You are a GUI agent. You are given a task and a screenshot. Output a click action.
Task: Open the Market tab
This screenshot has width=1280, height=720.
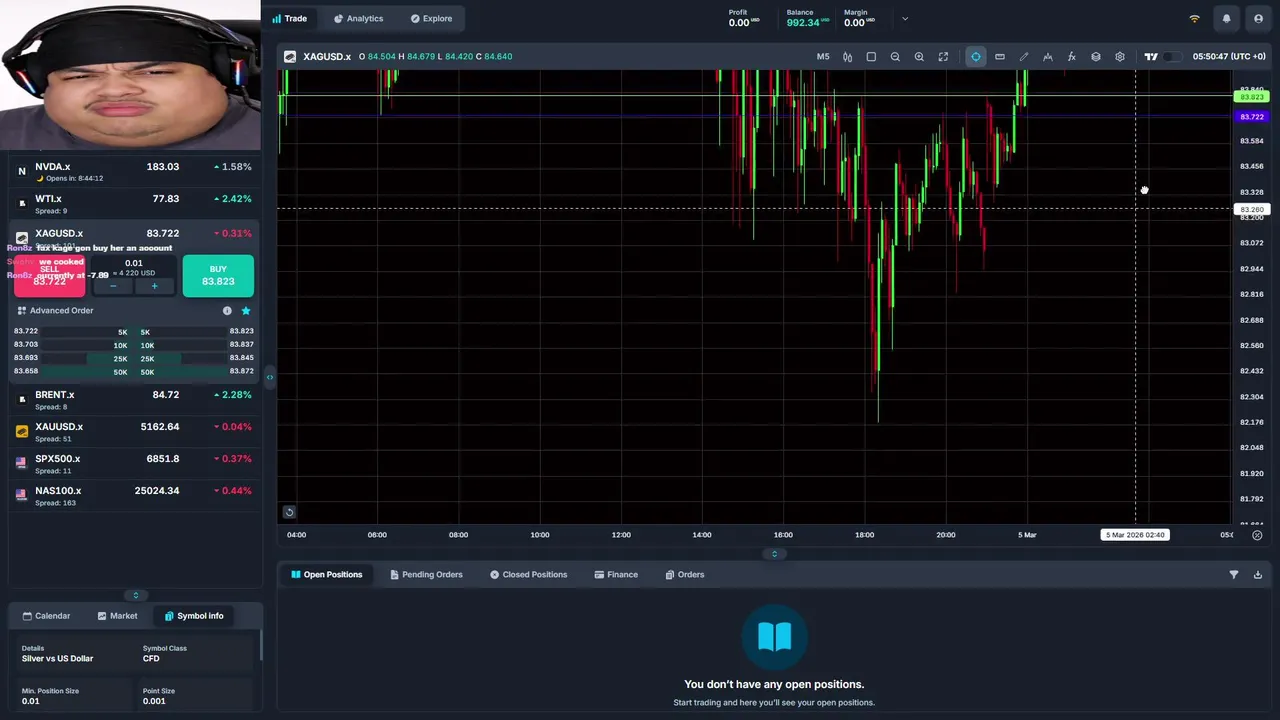click(x=117, y=616)
